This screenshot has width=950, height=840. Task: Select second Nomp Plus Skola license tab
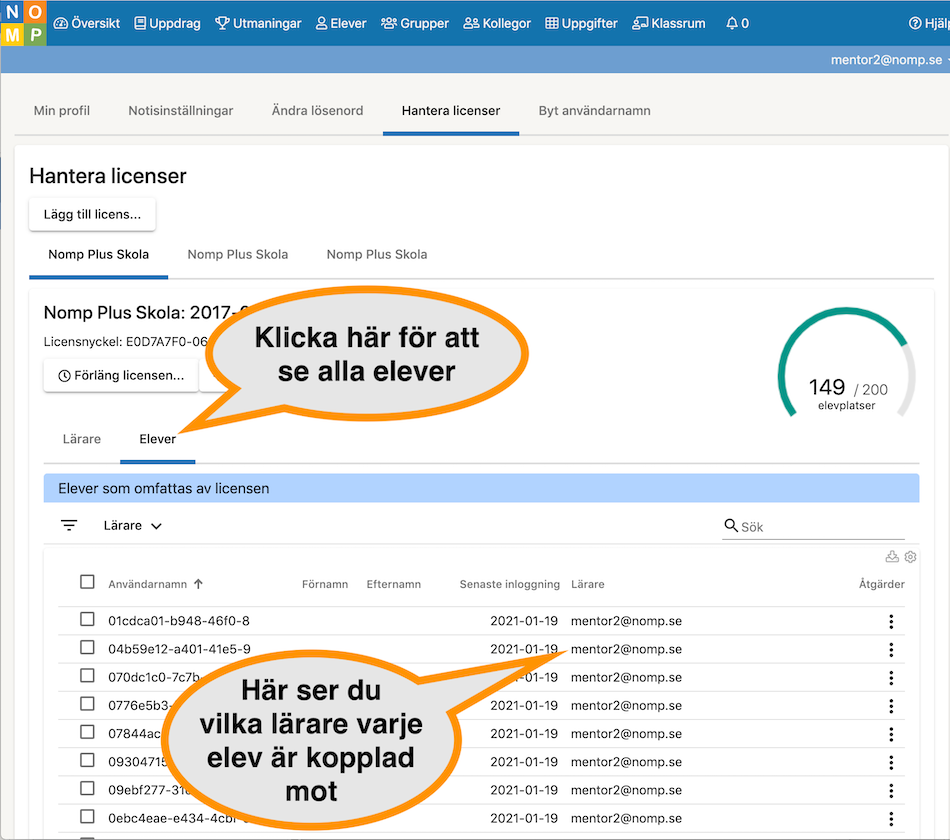pos(238,255)
